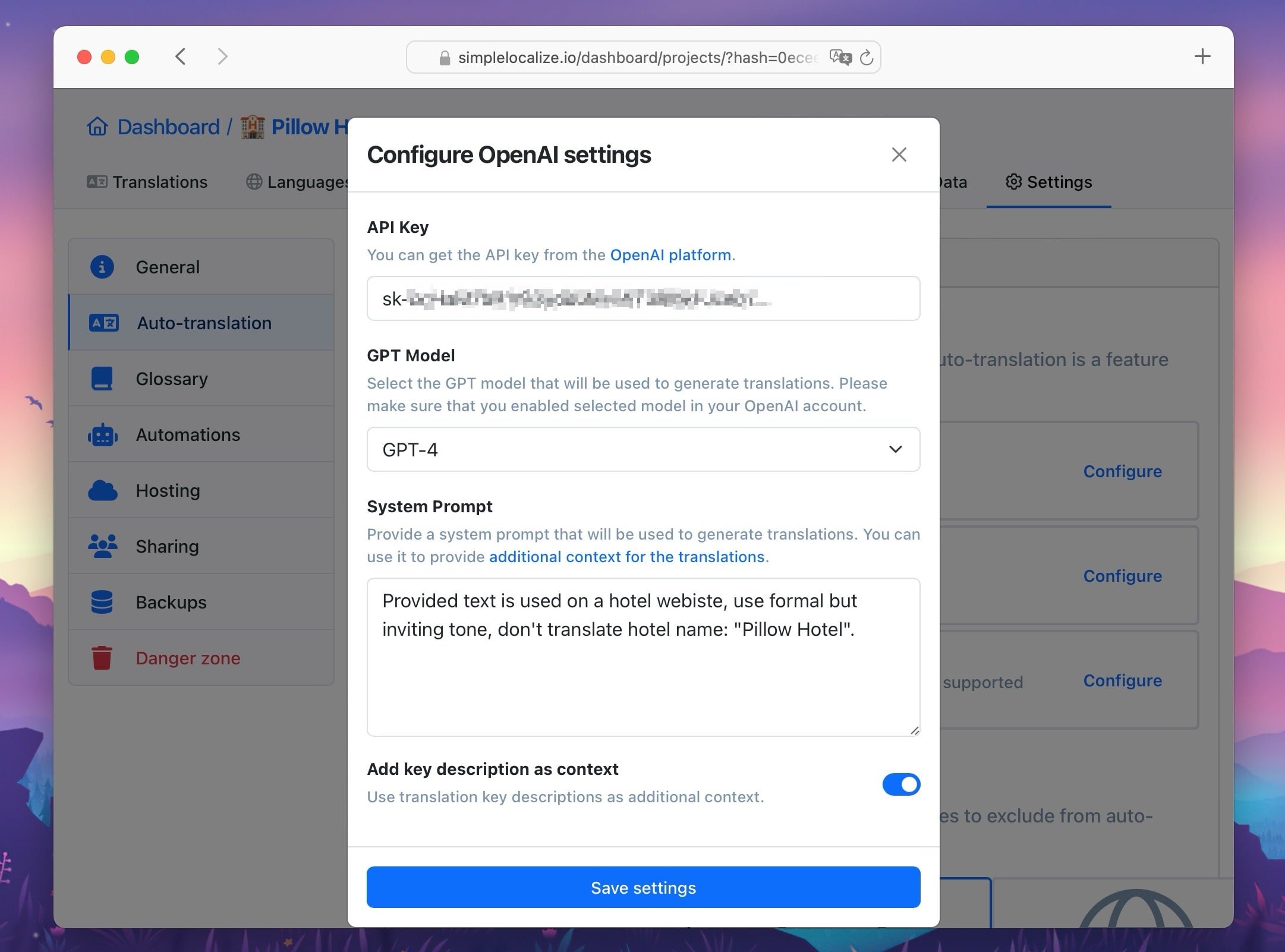Grab the System Prompt textarea resize handle

914,730
